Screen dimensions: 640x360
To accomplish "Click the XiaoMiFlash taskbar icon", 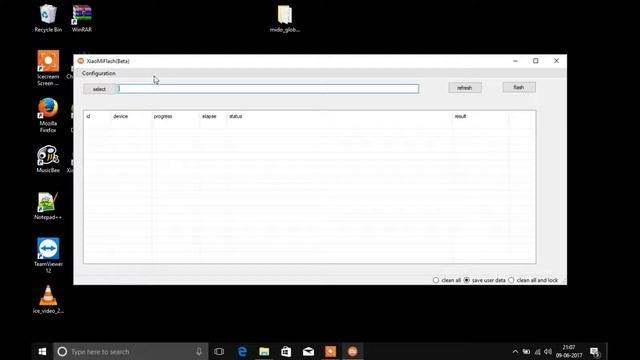I will pos(352,351).
